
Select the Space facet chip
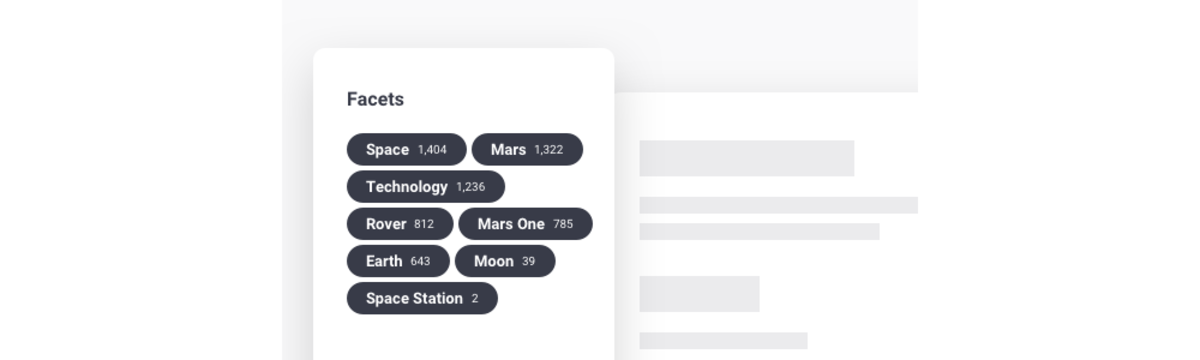pos(406,149)
